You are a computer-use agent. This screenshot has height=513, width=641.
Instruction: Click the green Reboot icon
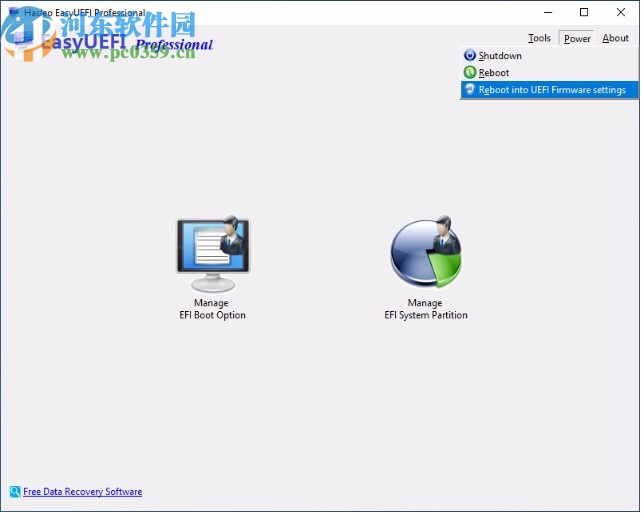tap(470, 72)
